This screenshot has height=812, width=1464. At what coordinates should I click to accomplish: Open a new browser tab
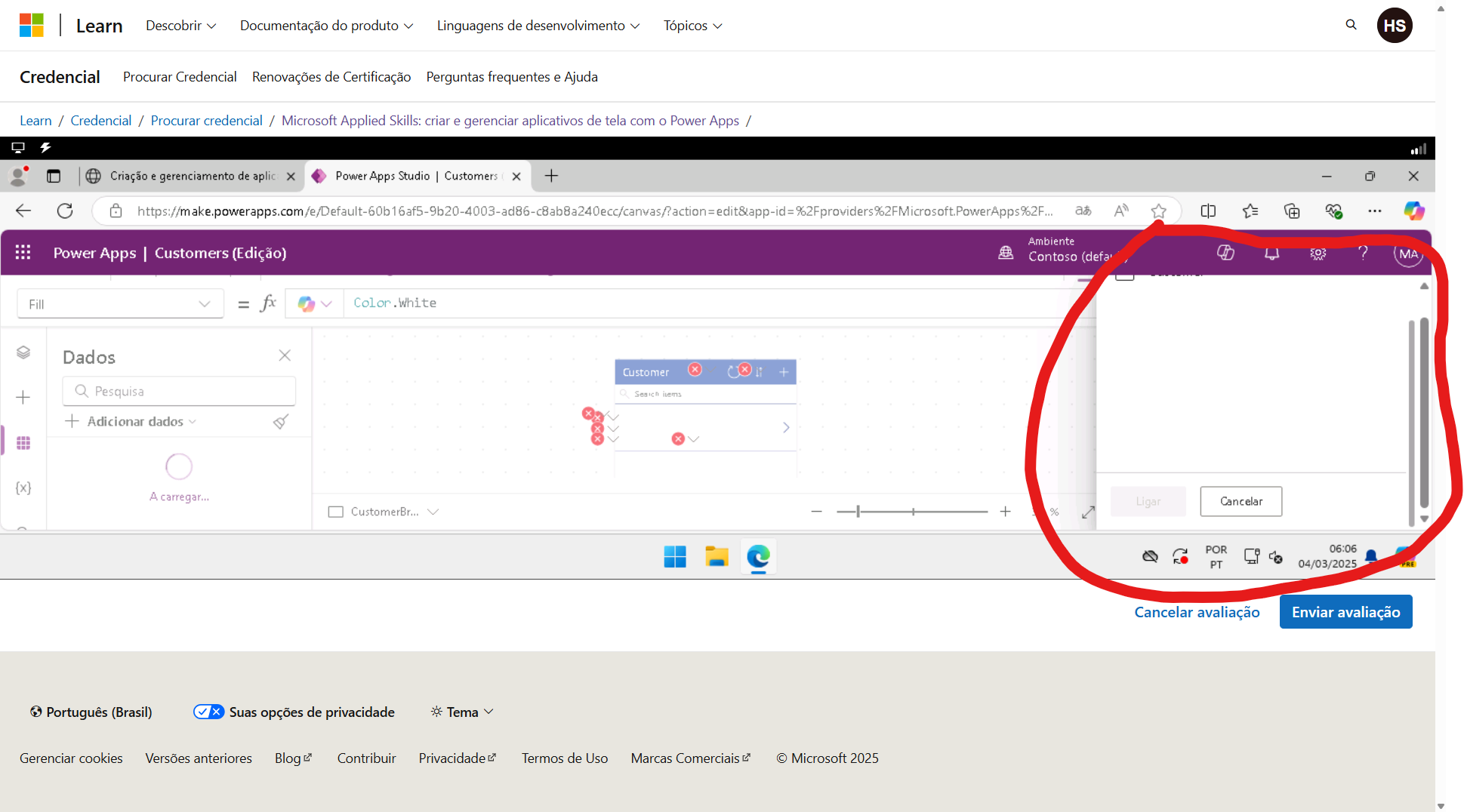552,176
